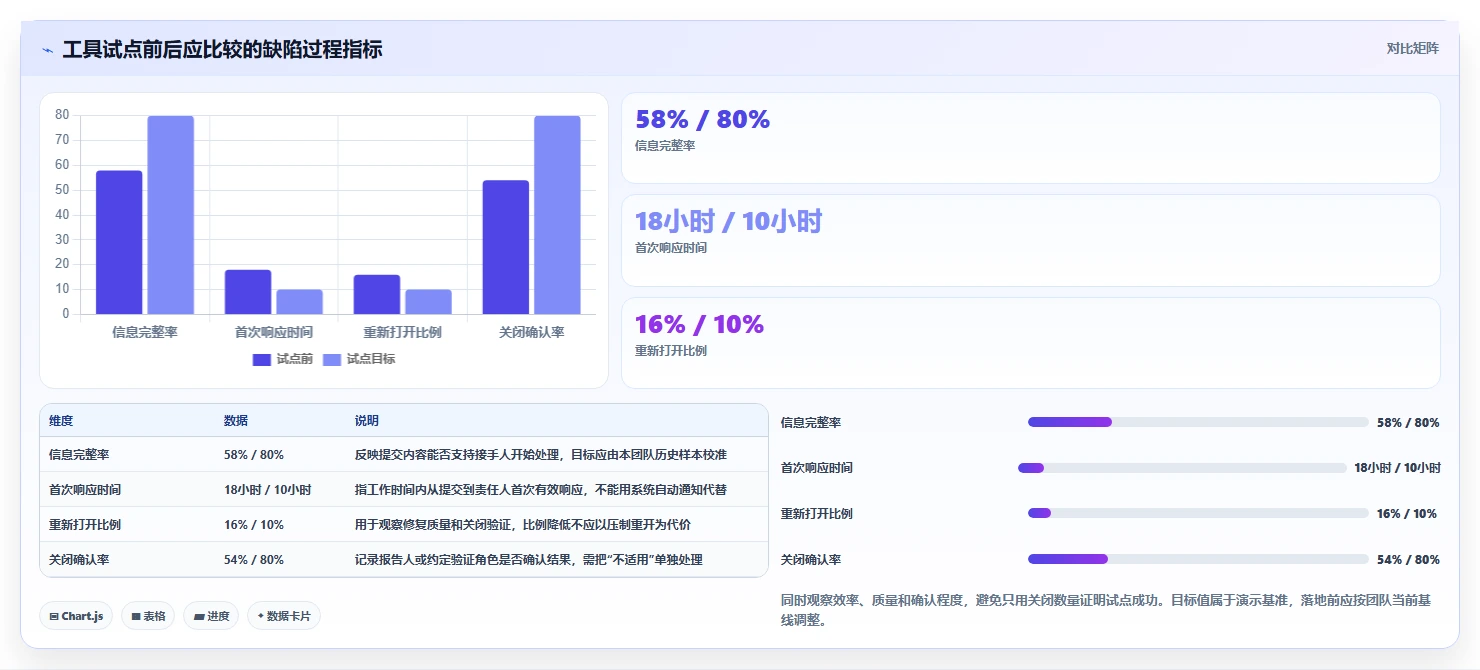The height and width of the screenshot is (670, 1480).
Task: Click the large 58% / 80% card value
Action: (703, 120)
